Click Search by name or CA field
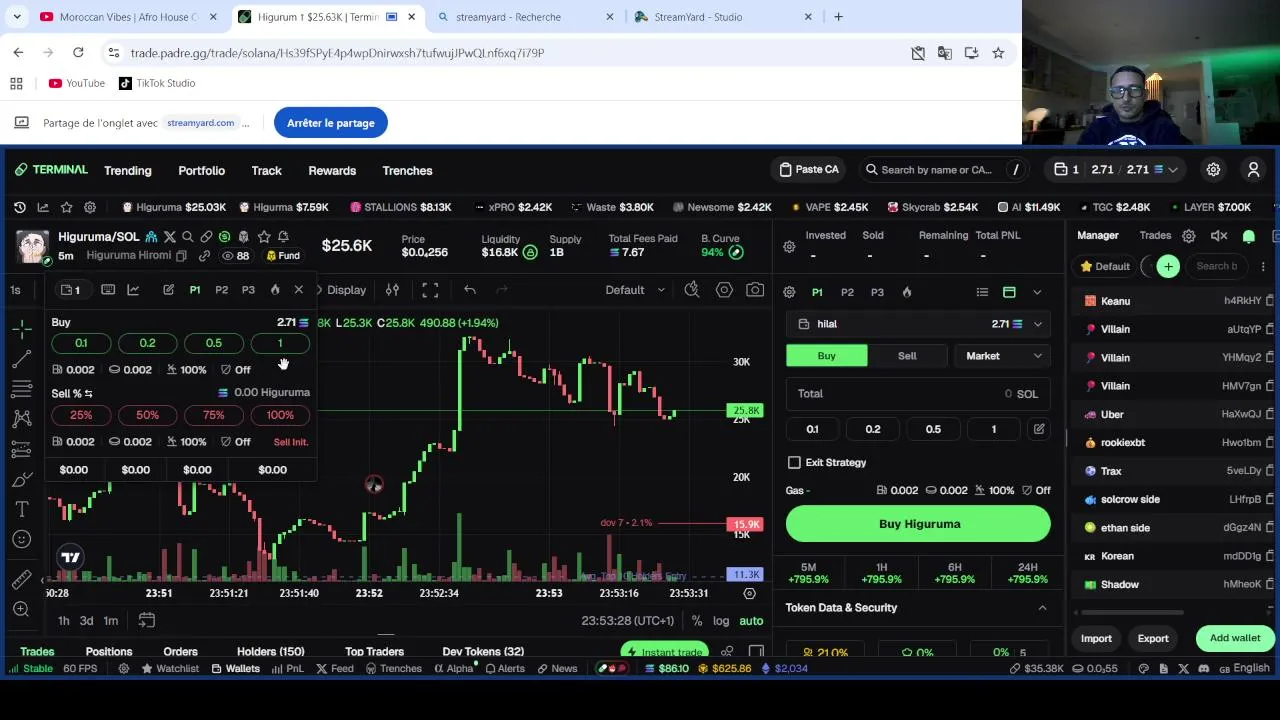Viewport: 1280px width, 720px height. tap(944, 170)
